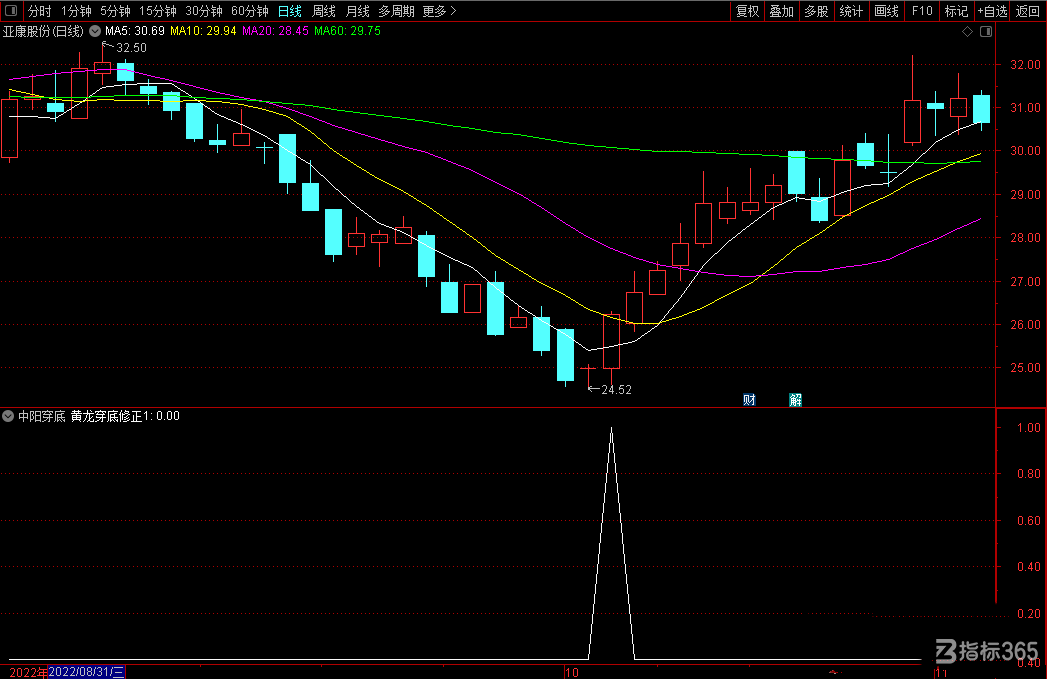Switch to 周线 weekly chart
1047x679 pixels.
324,11
